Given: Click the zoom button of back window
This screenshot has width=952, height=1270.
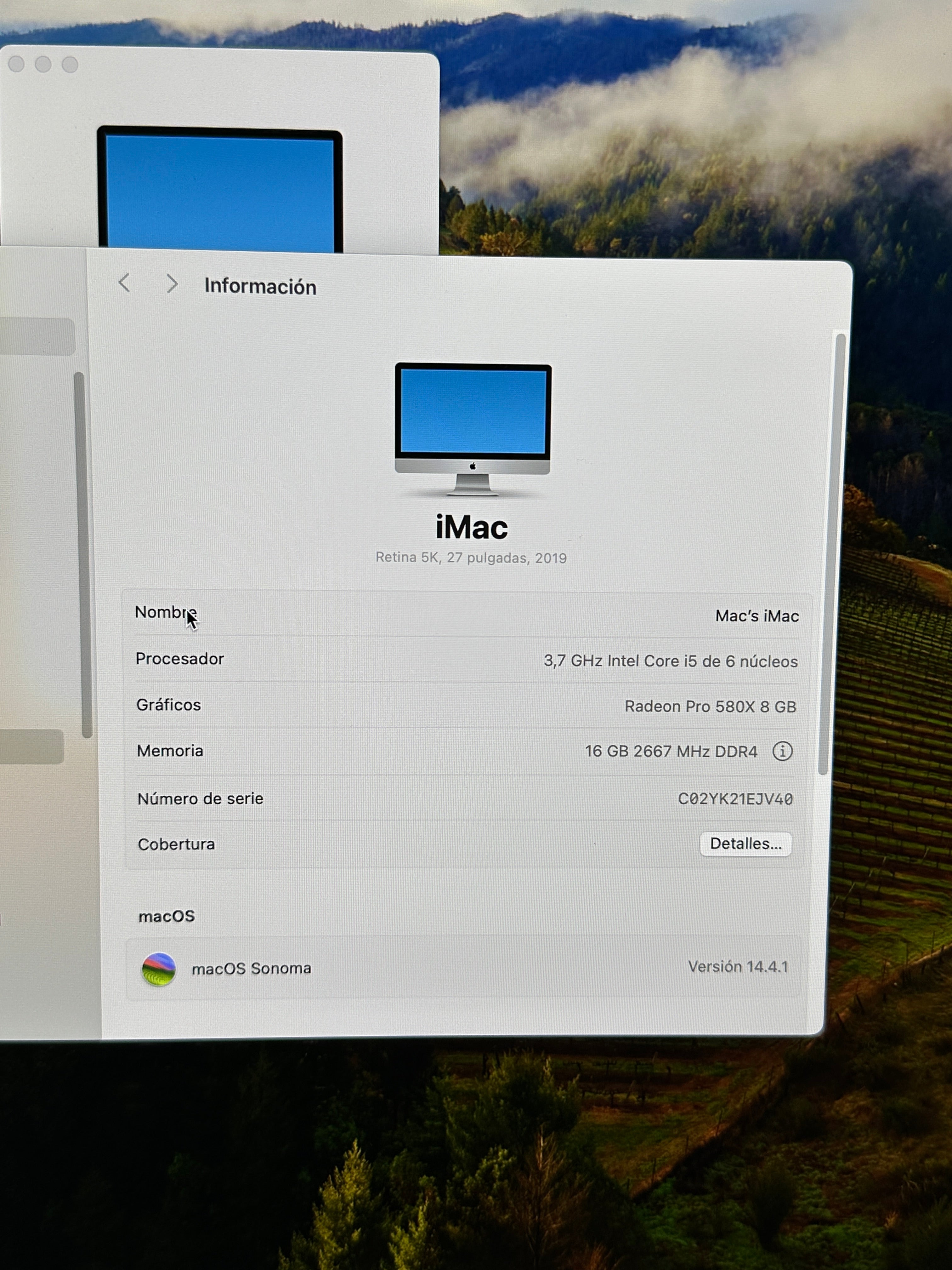Looking at the screenshot, I should tap(70, 65).
